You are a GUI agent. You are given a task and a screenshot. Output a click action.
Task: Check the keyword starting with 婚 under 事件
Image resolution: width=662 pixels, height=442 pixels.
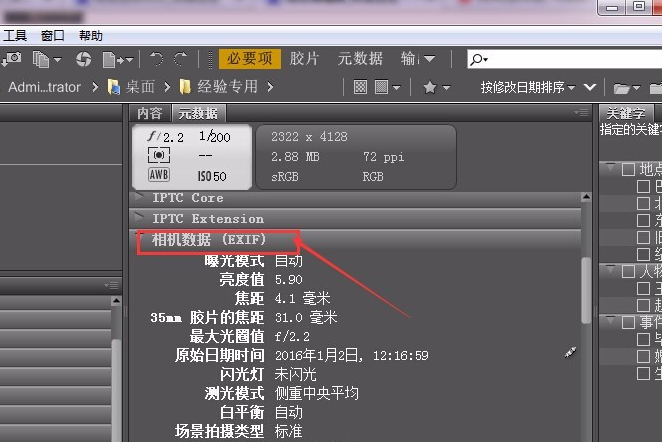click(643, 357)
